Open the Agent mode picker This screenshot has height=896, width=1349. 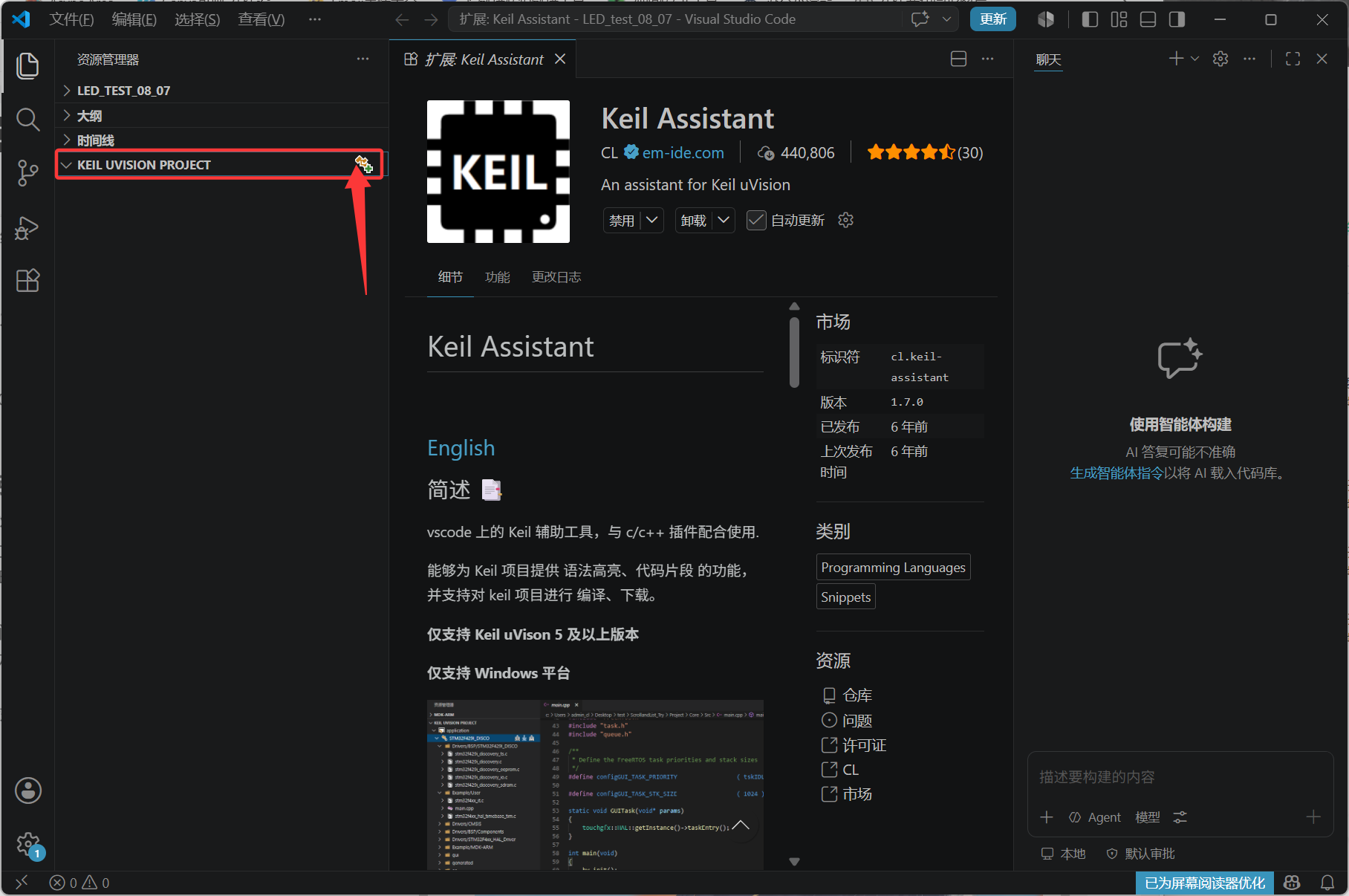(x=1095, y=817)
